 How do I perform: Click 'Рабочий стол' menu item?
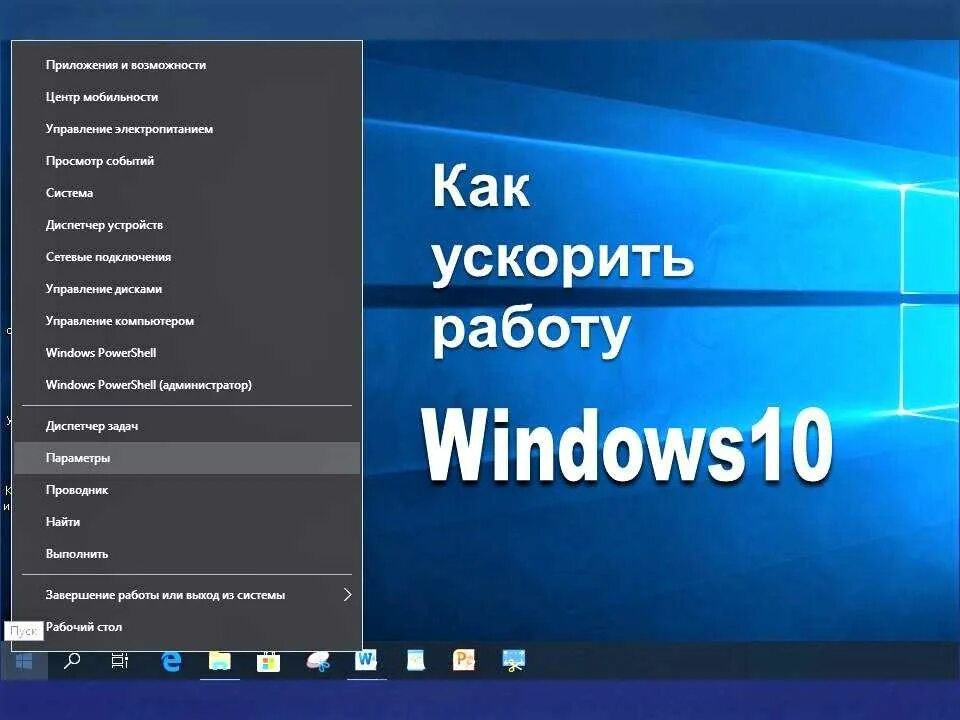click(x=187, y=626)
